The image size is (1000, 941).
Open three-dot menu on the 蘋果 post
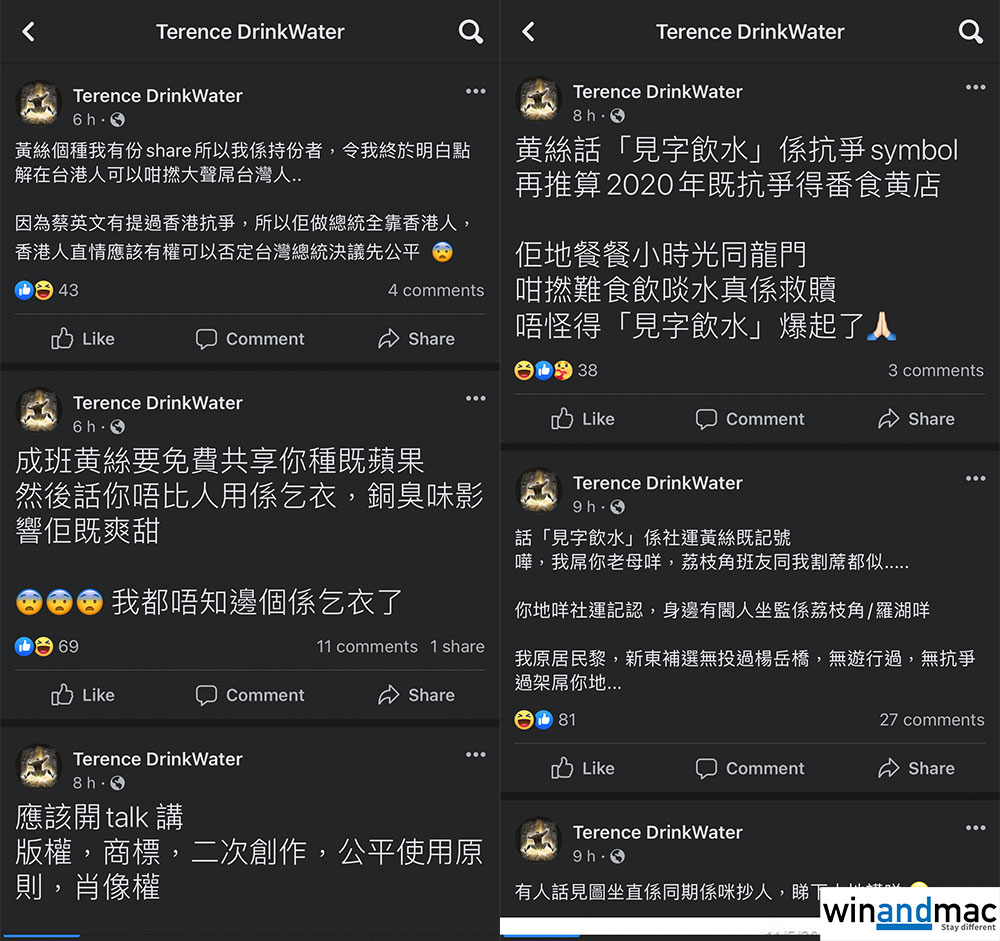tap(476, 398)
